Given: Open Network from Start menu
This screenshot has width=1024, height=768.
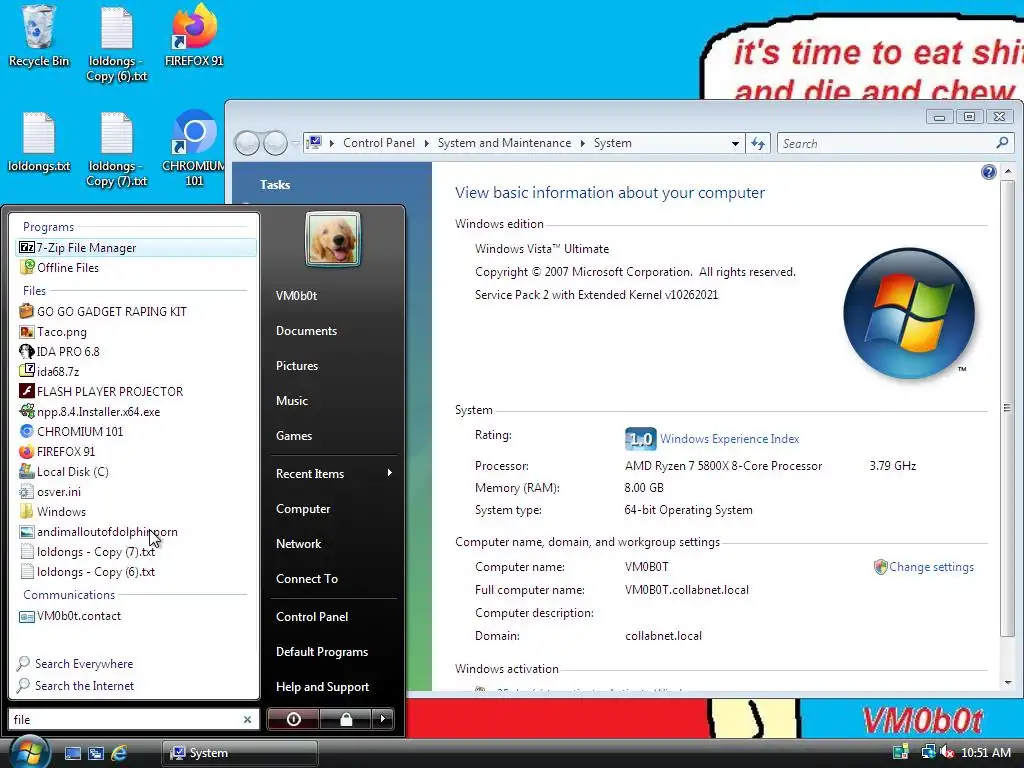Looking at the screenshot, I should tap(298, 543).
